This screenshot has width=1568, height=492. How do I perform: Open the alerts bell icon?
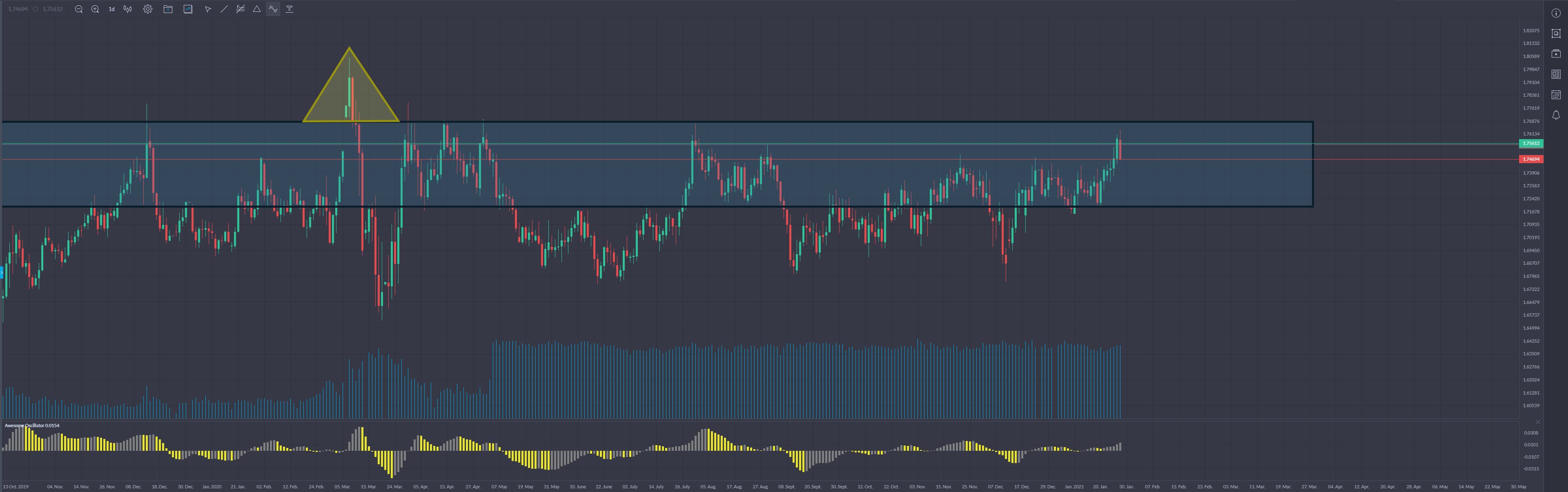(1556, 115)
